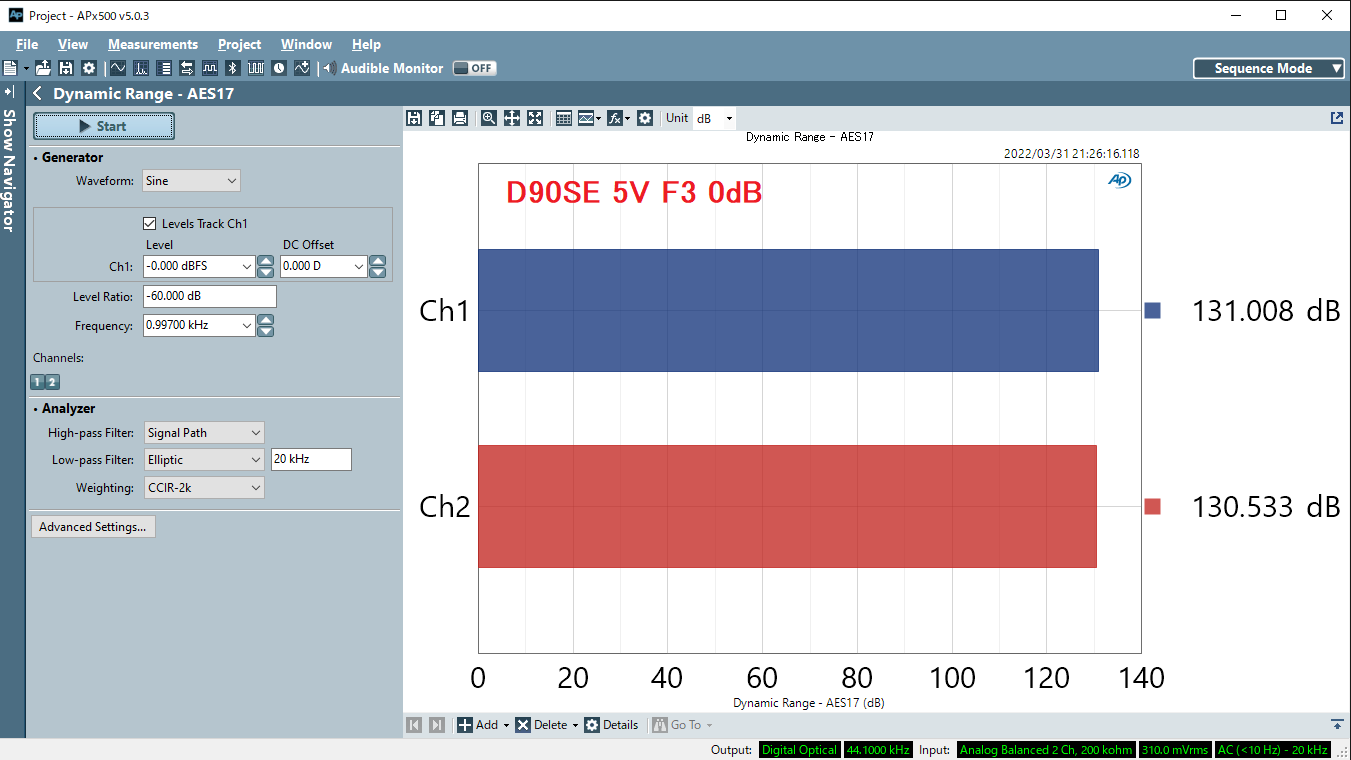Screen dimensions: 1351x760
Task: Jump to first result arrow icon
Action: point(414,725)
